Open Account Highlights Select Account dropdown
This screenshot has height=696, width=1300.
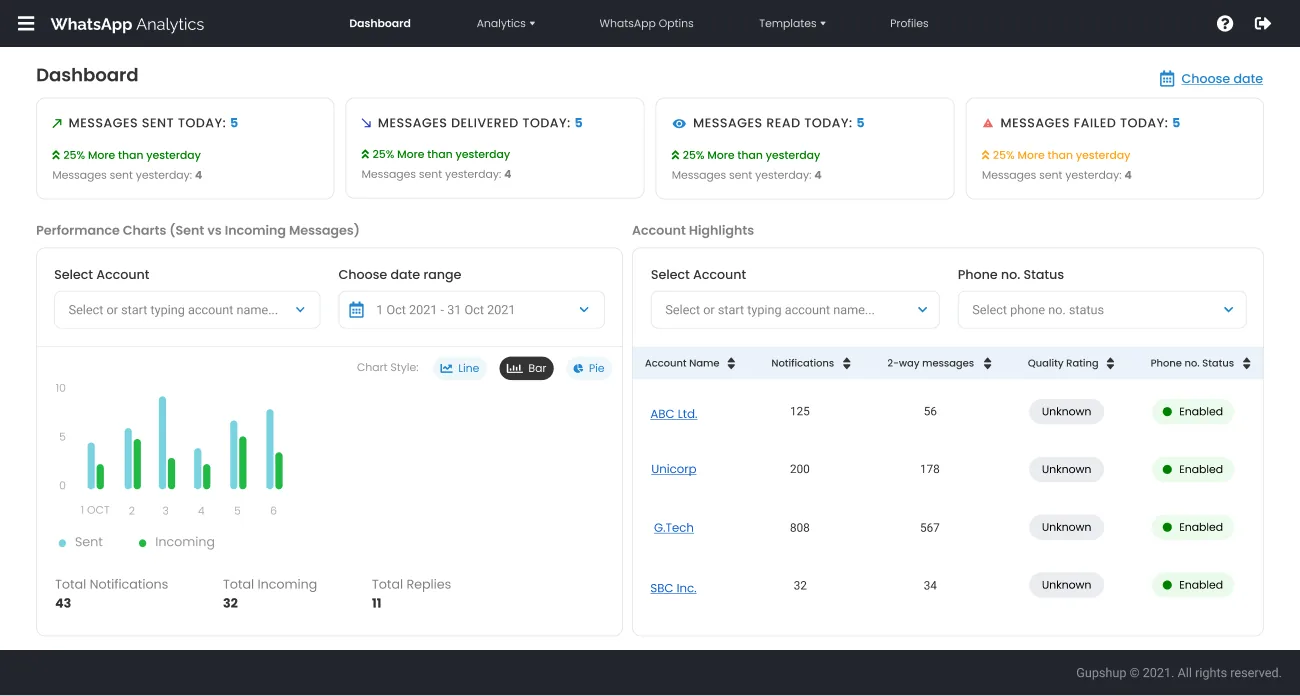pyautogui.click(x=795, y=310)
